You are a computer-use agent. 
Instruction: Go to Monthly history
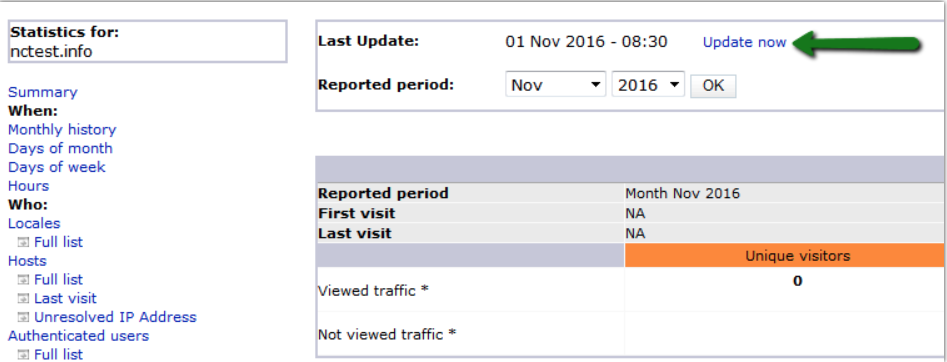click(x=62, y=130)
